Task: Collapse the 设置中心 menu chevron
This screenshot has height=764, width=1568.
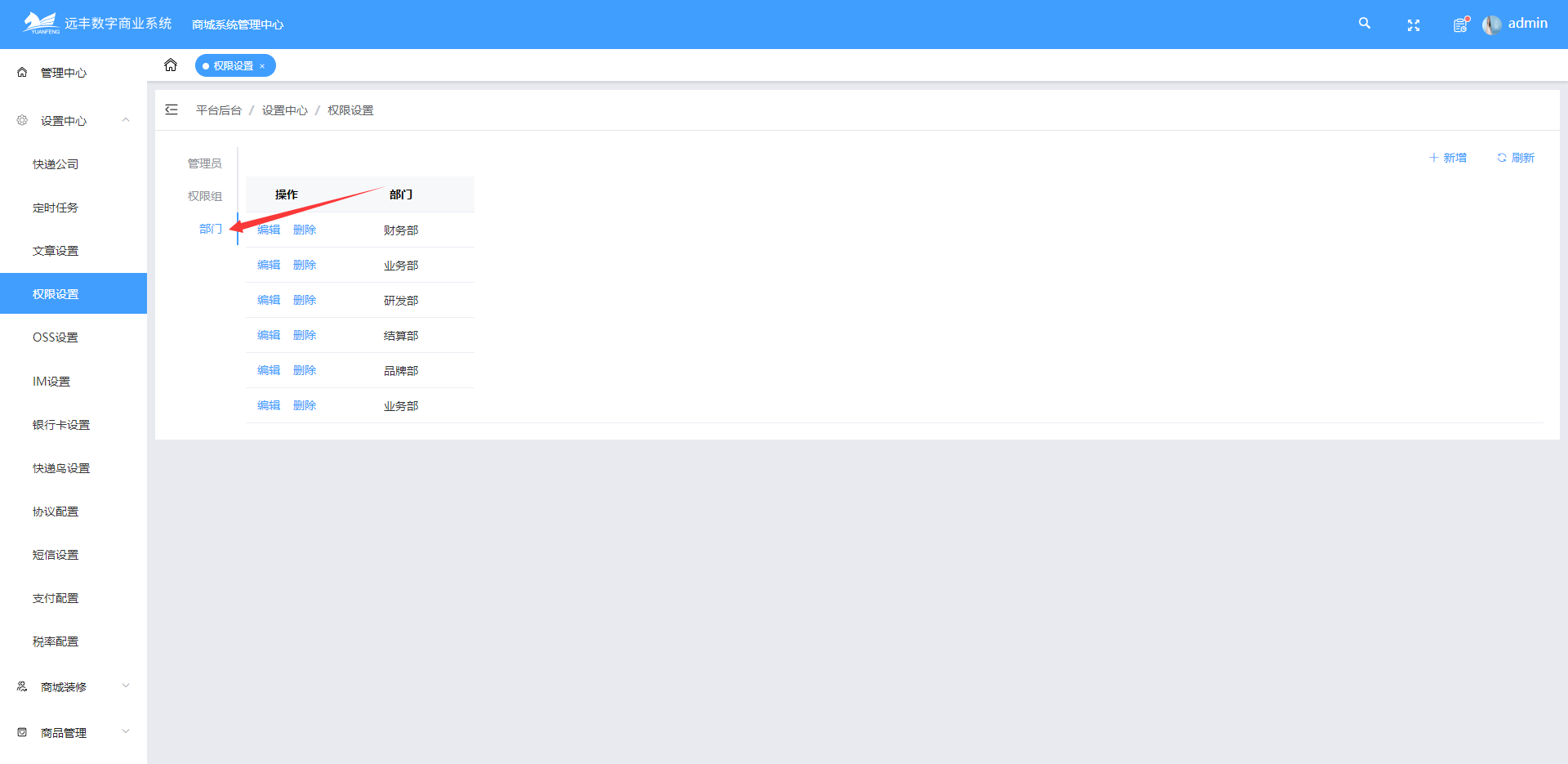Action: coord(126,120)
